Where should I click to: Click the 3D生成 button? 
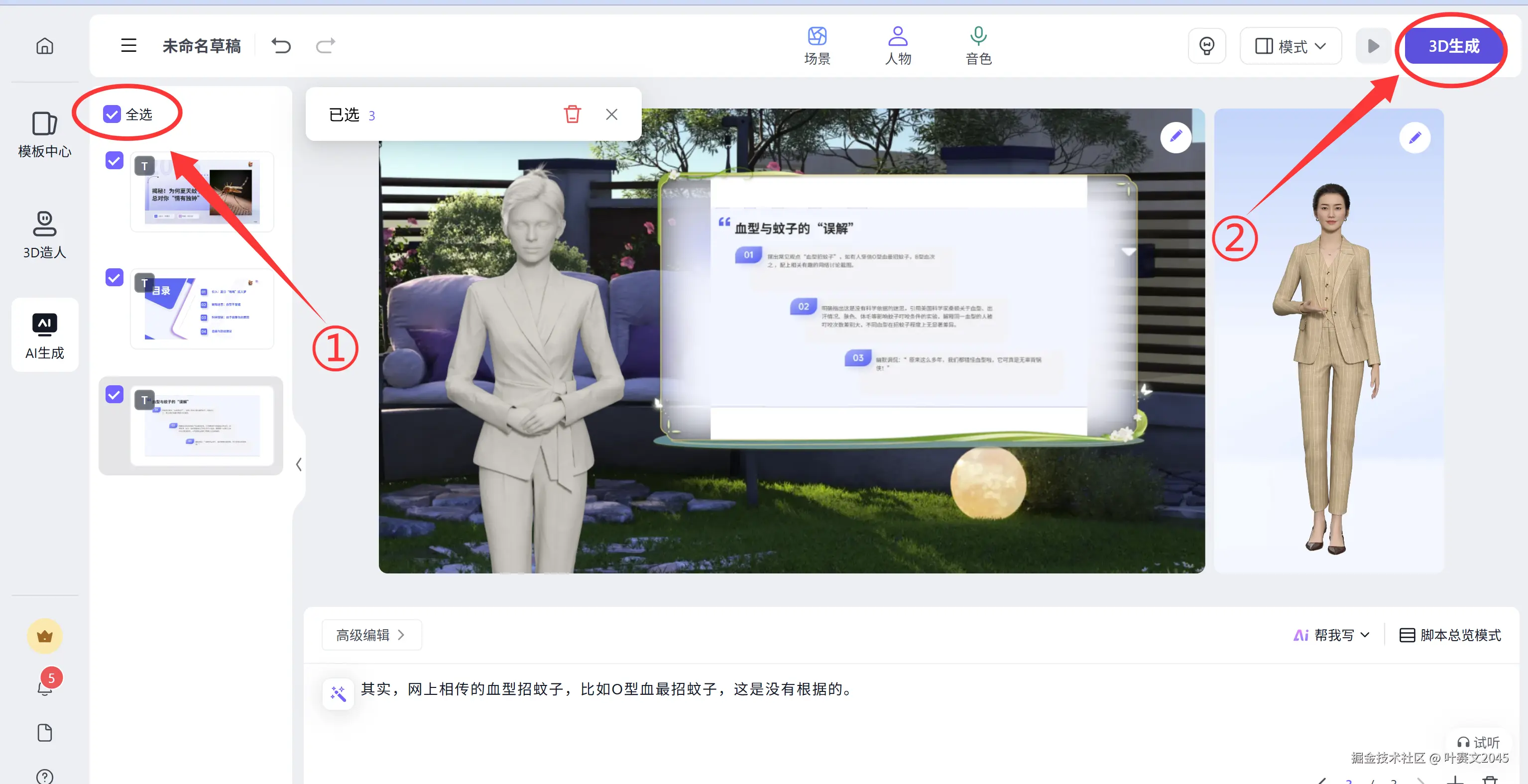(1453, 46)
